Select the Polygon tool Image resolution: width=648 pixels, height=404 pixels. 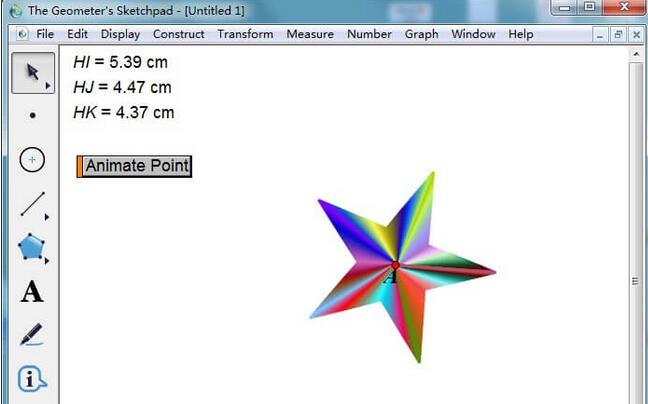[32, 247]
